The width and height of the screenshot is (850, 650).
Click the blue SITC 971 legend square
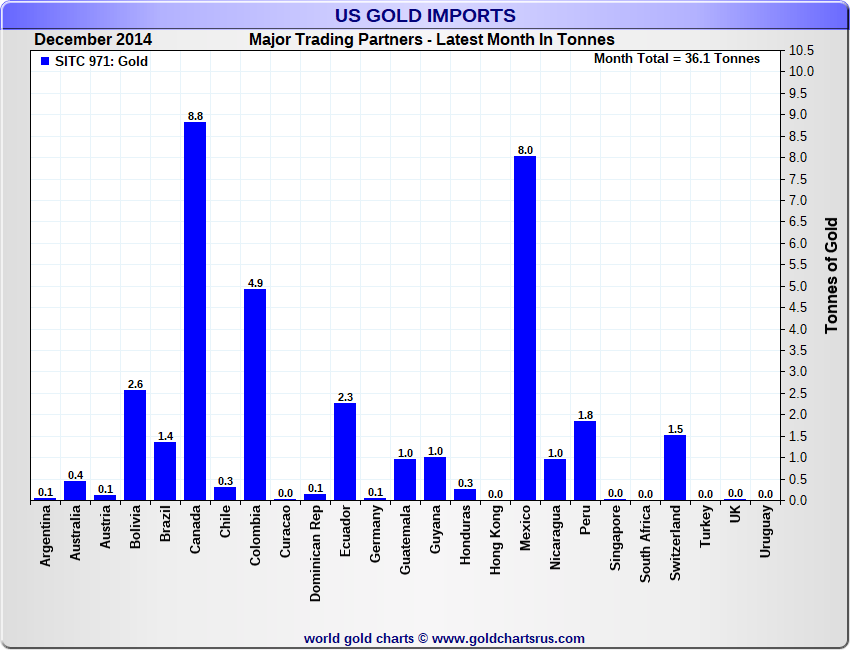45,61
